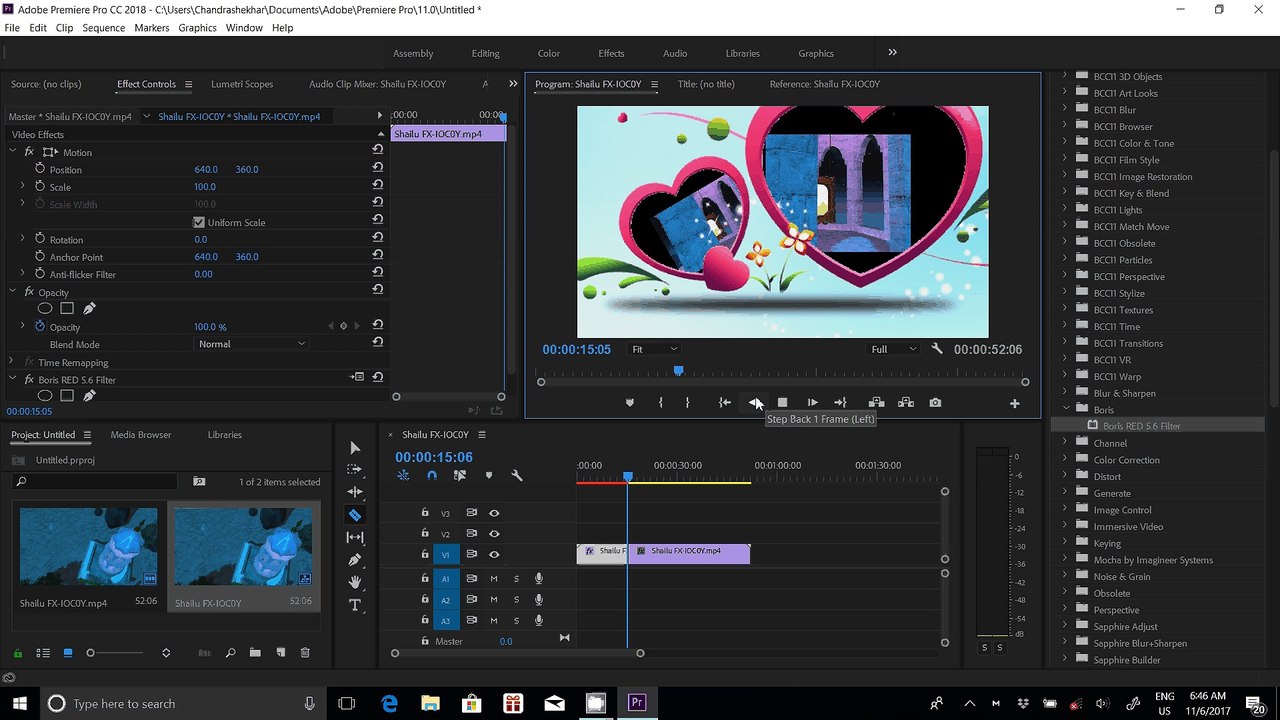Image resolution: width=1280 pixels, height=720 pixels.
Task: Mute audio track A1
Action: (x=494, y=578)
